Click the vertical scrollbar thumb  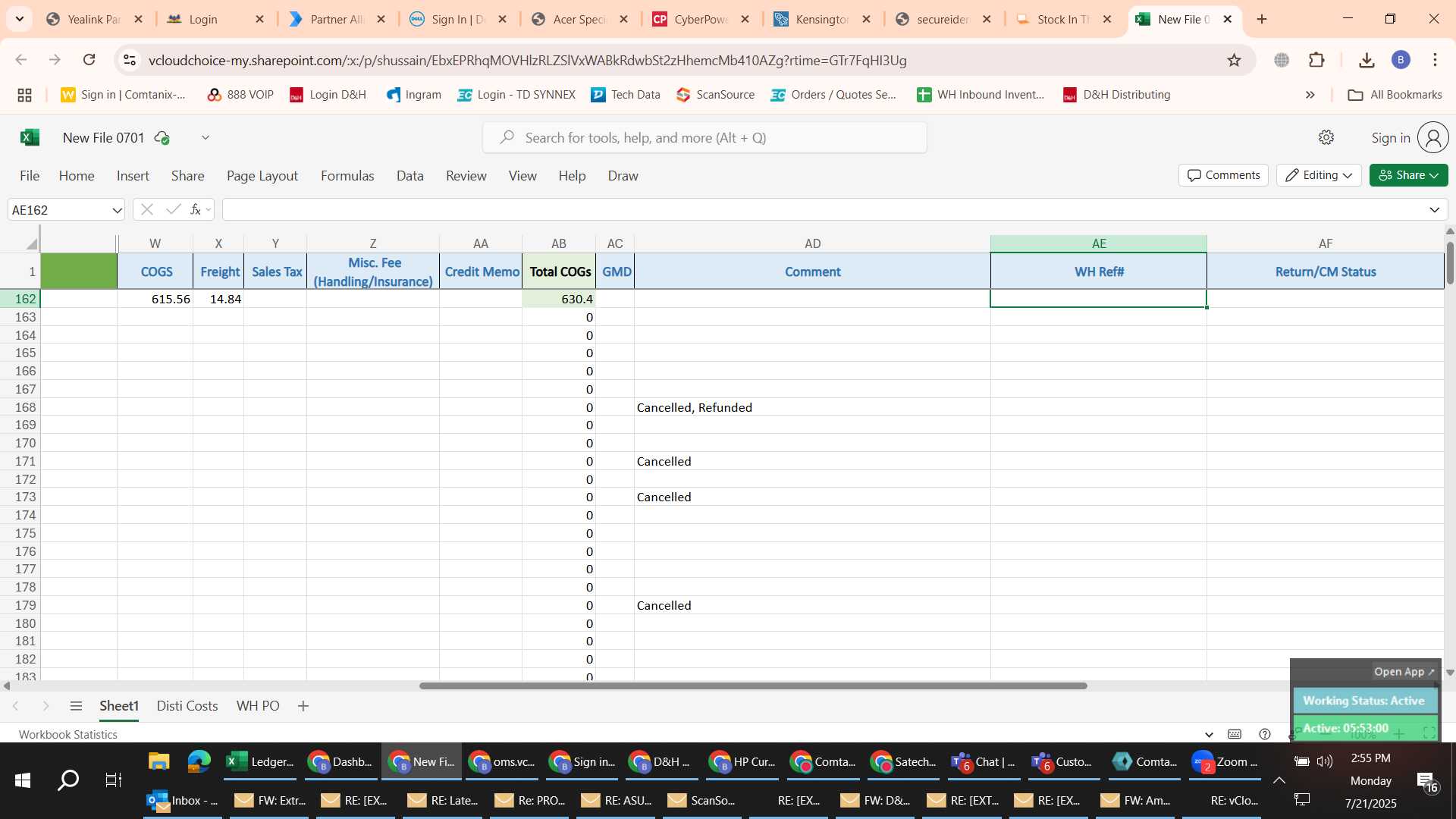coord(1450,263)
